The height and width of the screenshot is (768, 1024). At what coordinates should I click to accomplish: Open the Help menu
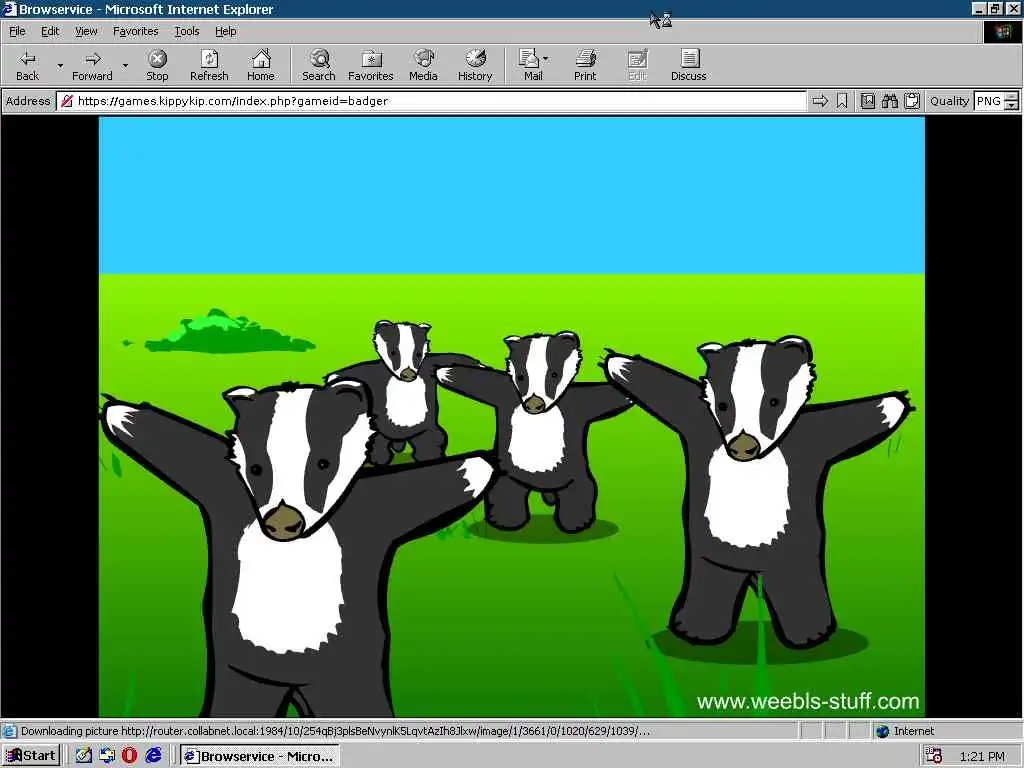pos(225,31)
